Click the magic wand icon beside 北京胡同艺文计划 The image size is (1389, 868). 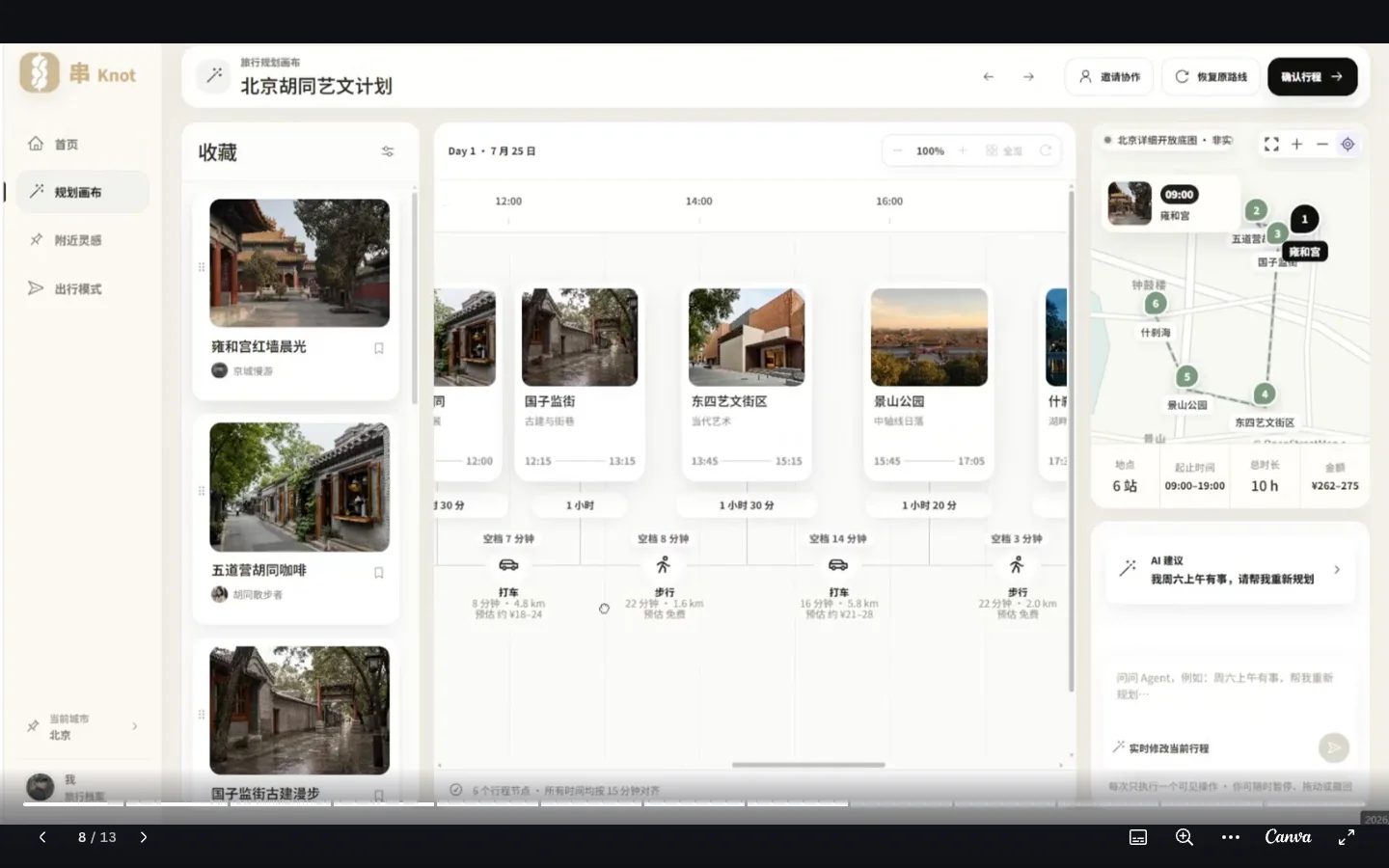click(214, 75)
